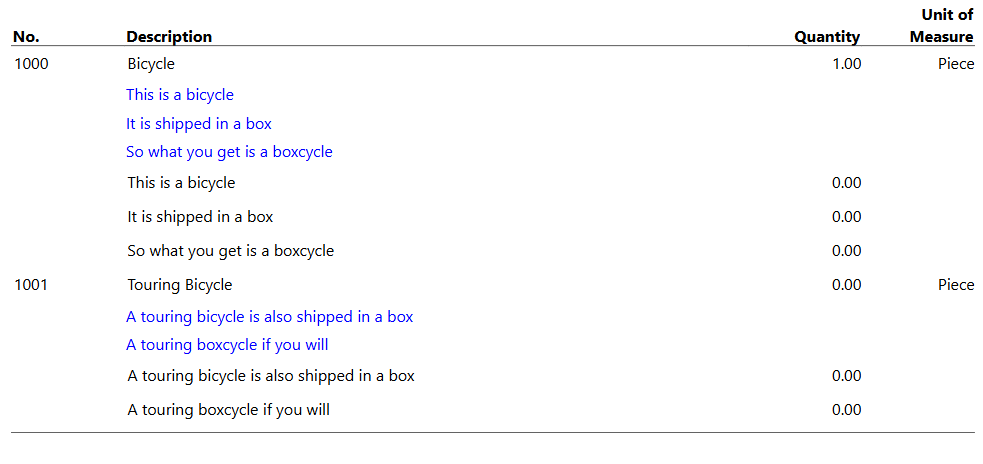Select item number 1000
Screen dimensions: 983x464
coord(31,64)
